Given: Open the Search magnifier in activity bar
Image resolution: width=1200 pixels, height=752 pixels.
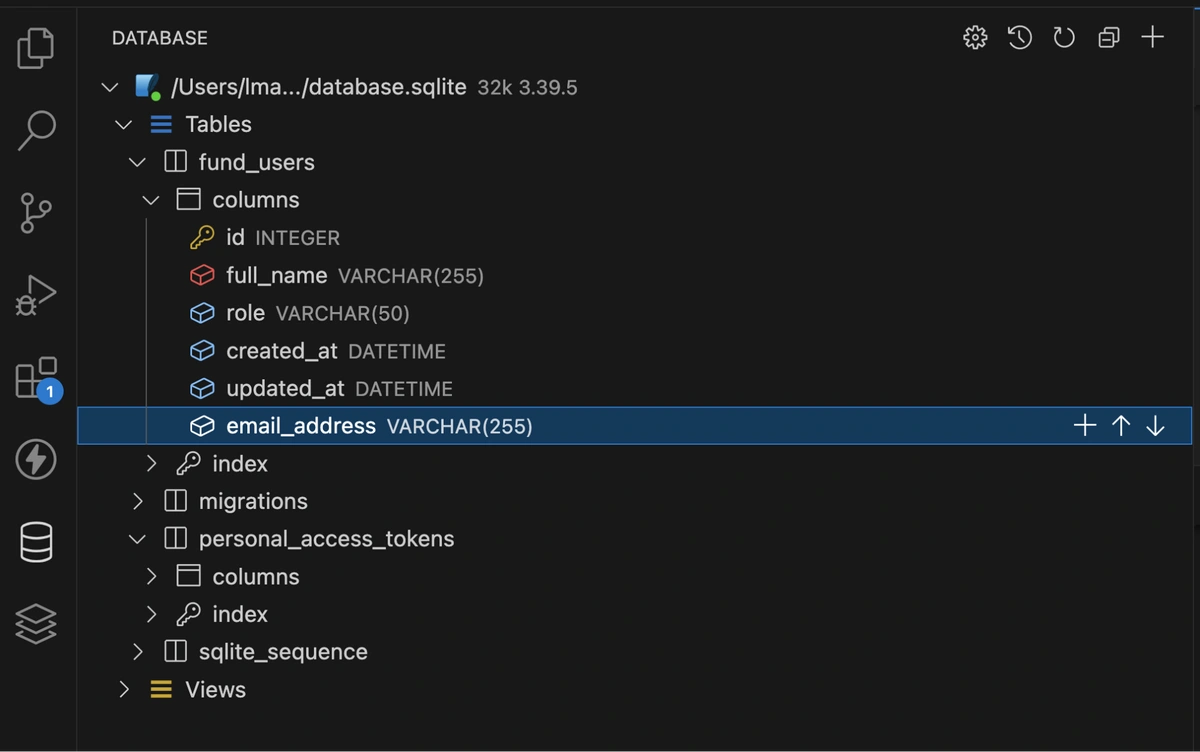Looking at the screenshot, I should pyautogui.click(x=36, y=130).
